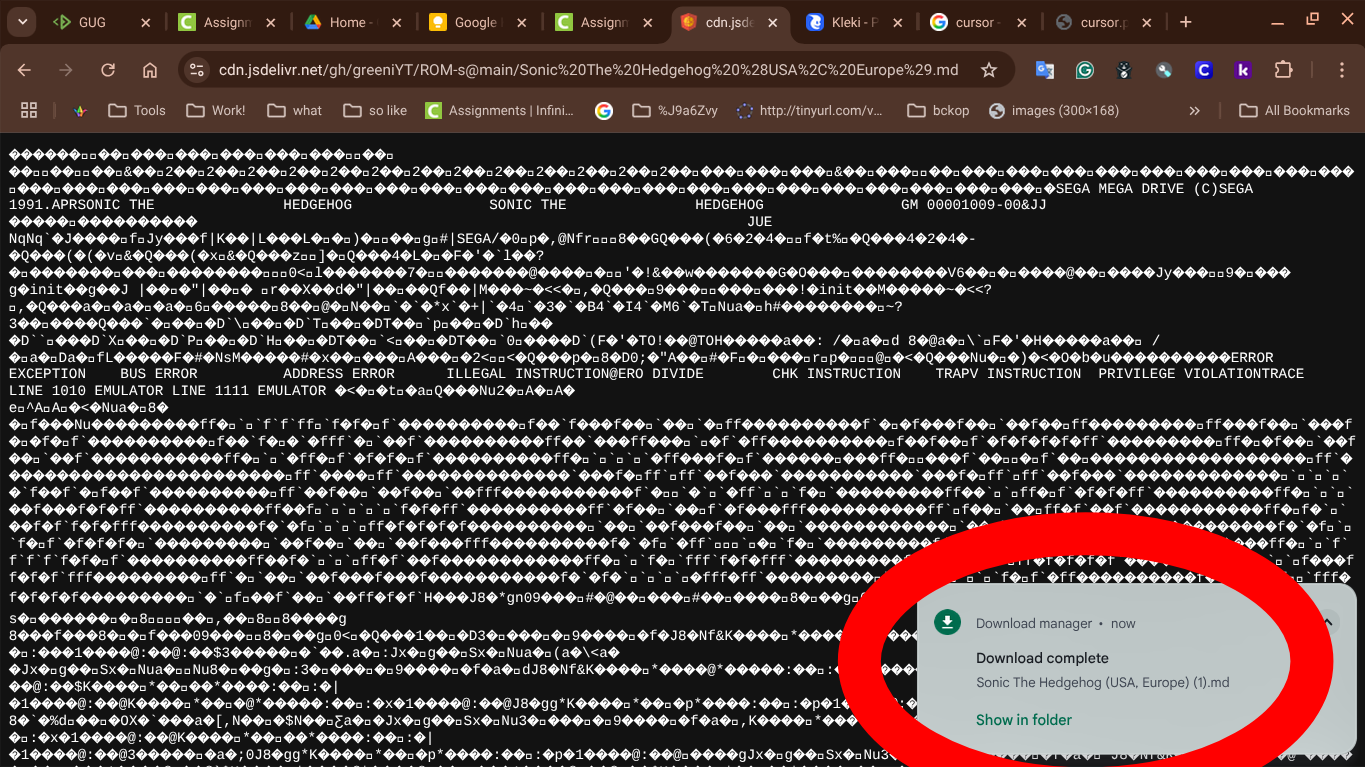Reload the current page
The image size is (1365, 767).
click(108, 70)
